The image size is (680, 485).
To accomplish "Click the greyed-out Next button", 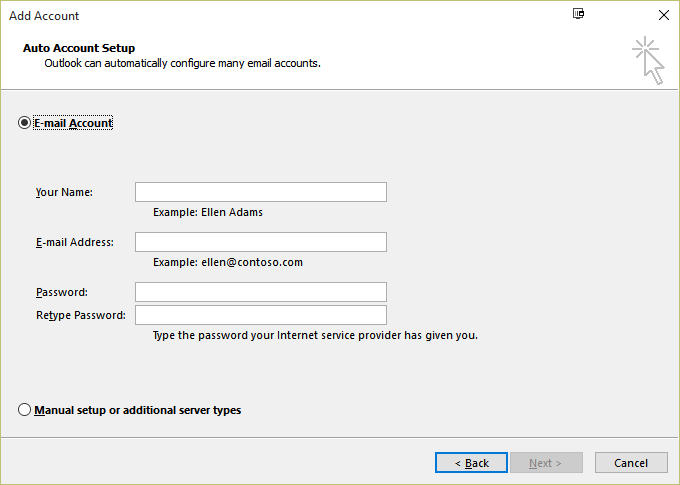I will point(546,463).
